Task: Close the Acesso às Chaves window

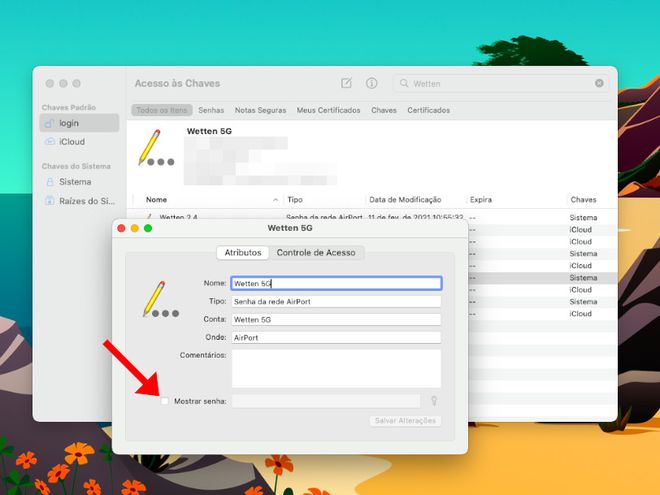Action: (50, 83)
